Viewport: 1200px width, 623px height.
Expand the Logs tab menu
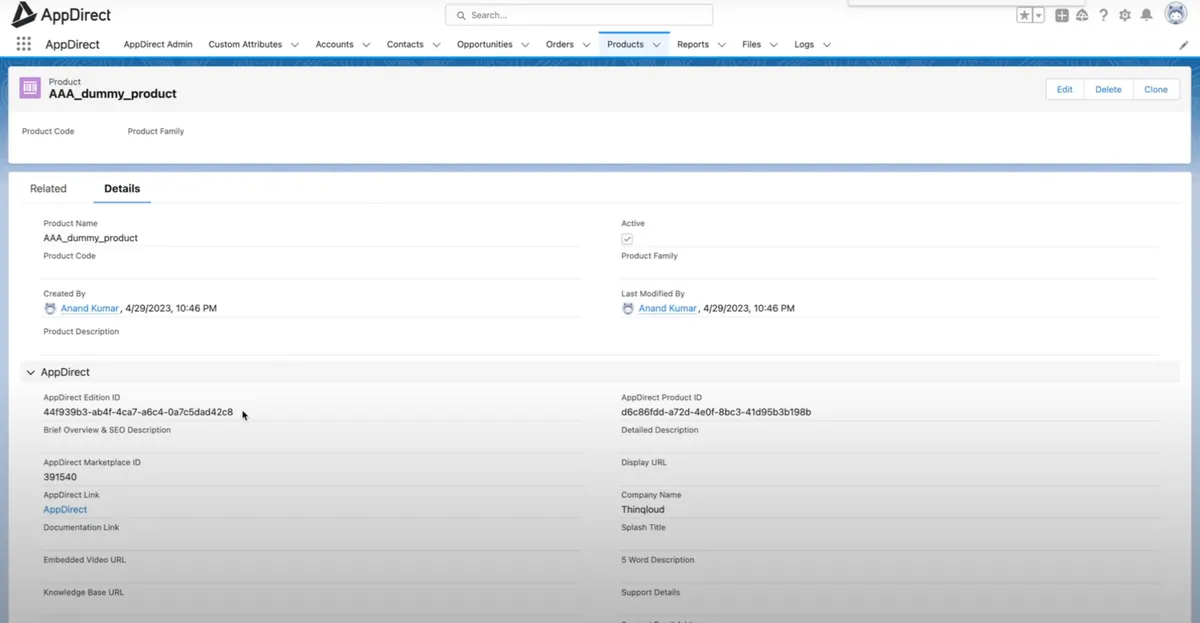[826, 45]
